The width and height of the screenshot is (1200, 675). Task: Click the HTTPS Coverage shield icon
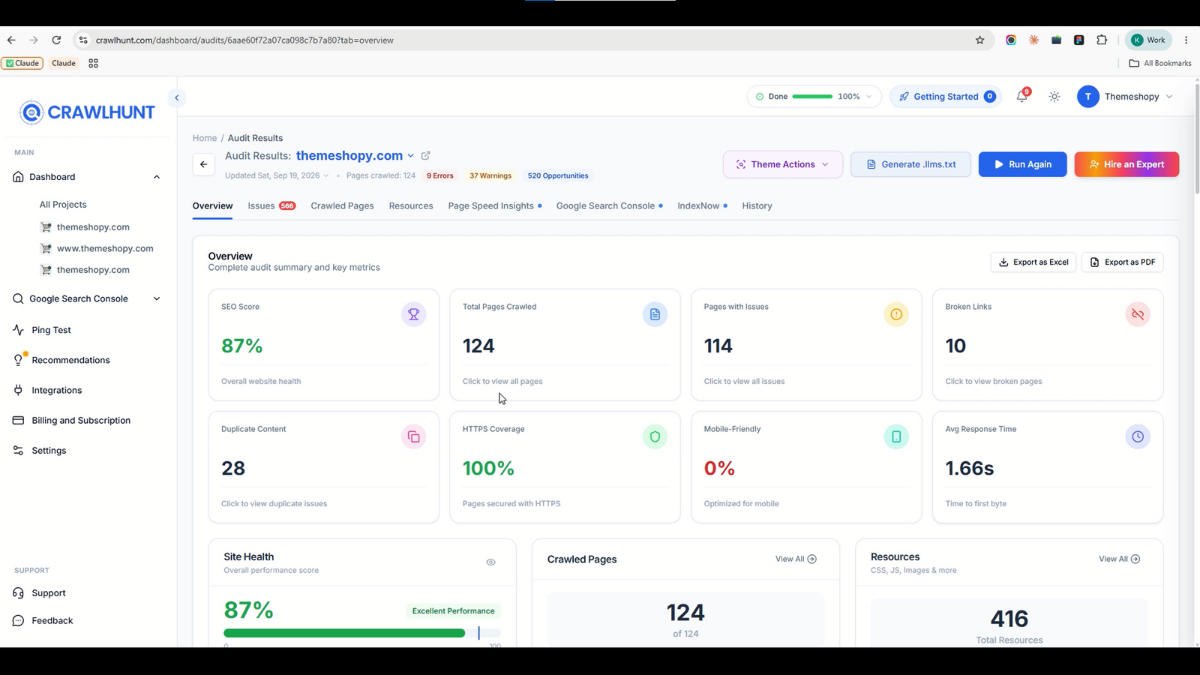(x=655, y=437)
